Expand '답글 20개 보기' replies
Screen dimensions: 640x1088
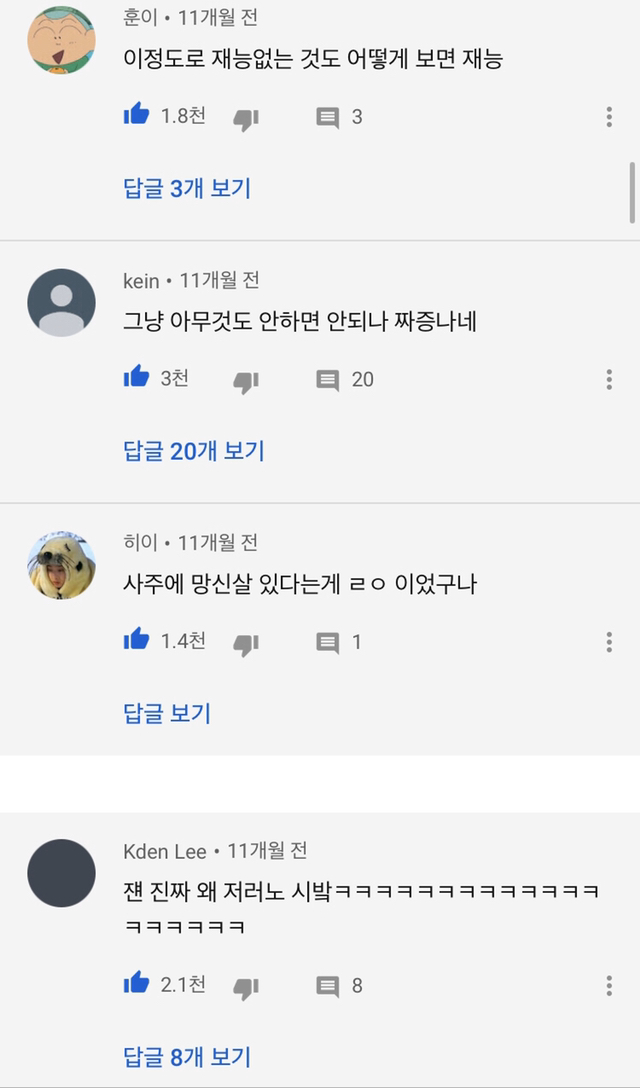[x=194, y=451]
